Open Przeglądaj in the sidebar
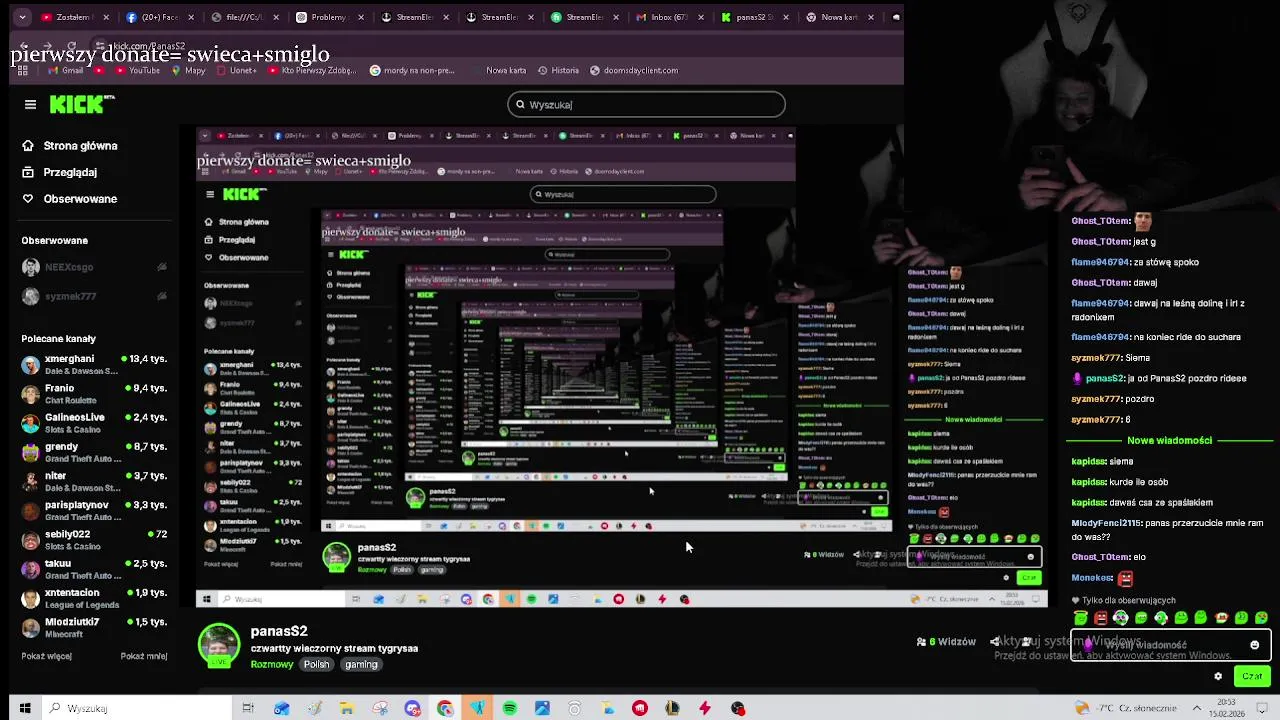The width and height of the screenshot is (1280, 720). tap(60, 172)
